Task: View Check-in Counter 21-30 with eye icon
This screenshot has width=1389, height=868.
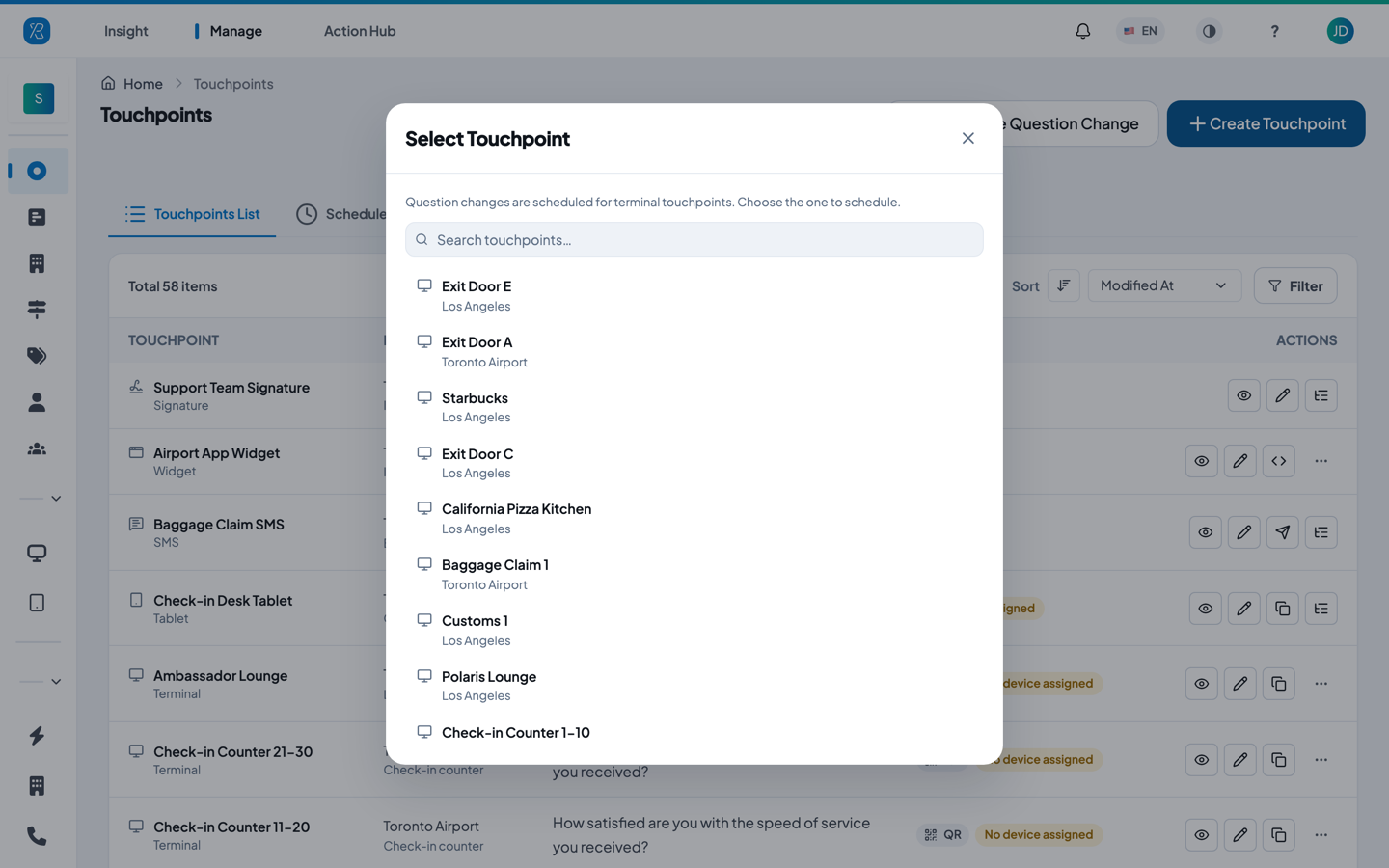Action: pos(1201,760)
